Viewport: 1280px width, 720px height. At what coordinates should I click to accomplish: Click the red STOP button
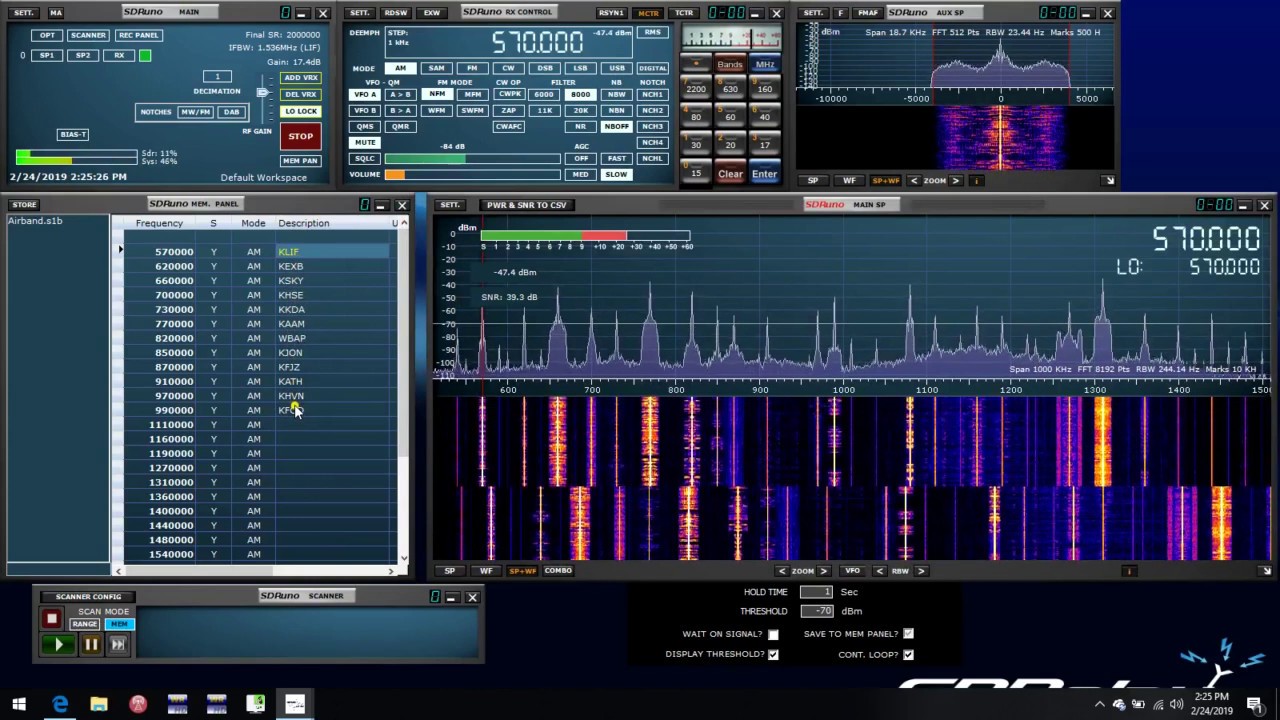click(x=300, y=136)
